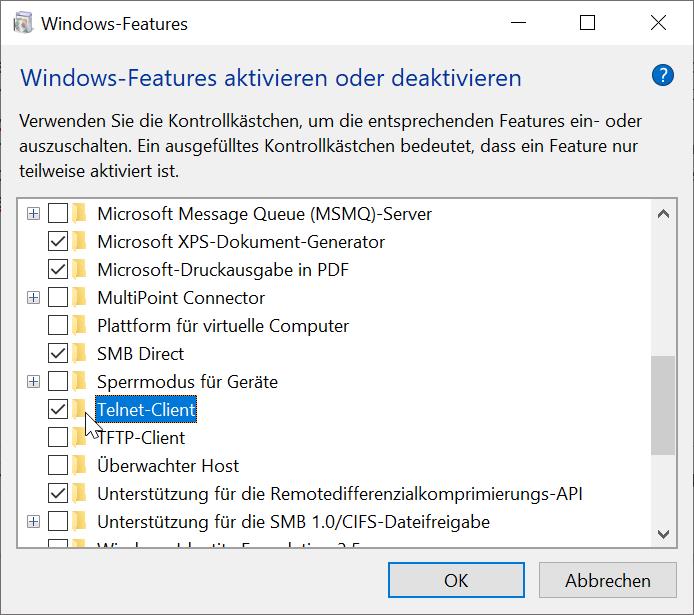Expand Unterstützung für die SMB 1.0/CIFS-Dateifreigabe
The image size is (694, 615).
pyautogui.click(x=33, y=521)
